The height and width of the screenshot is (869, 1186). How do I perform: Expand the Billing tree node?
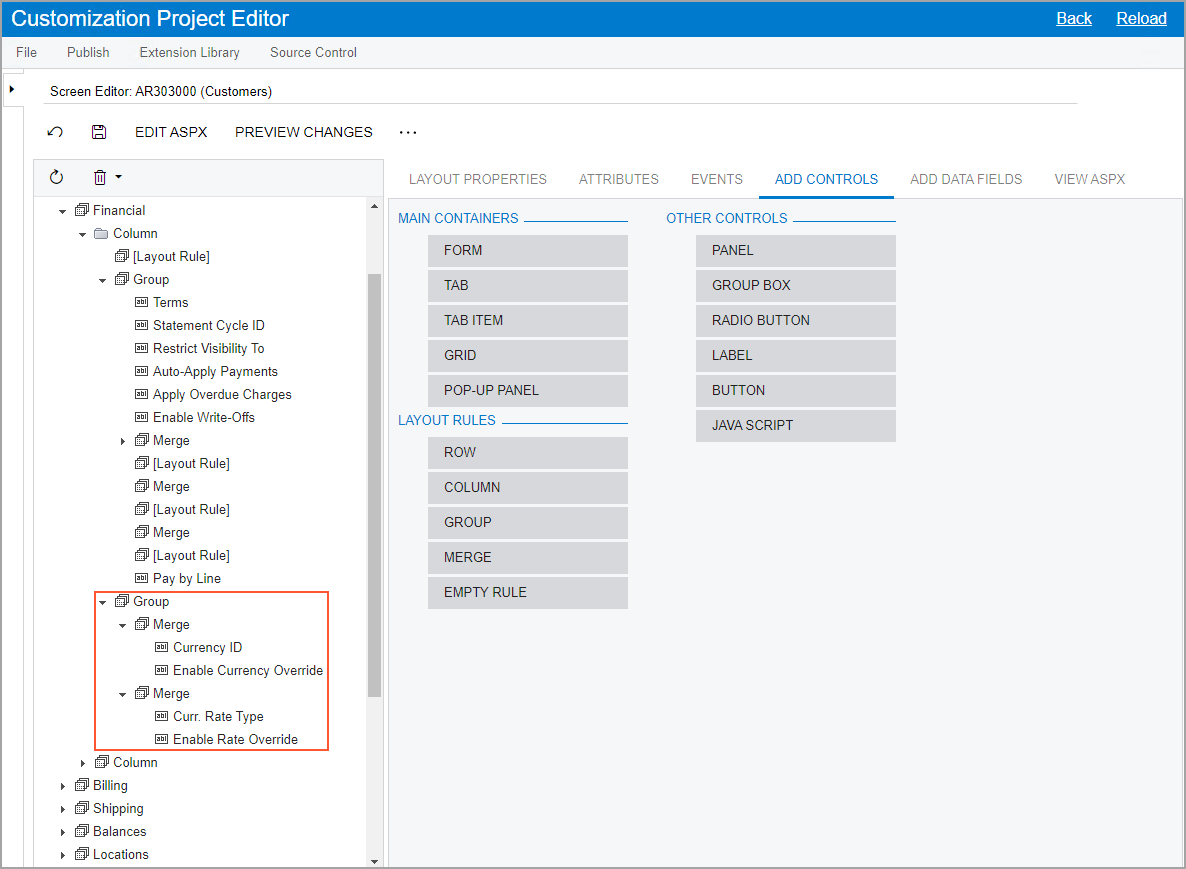pos(63,786)
